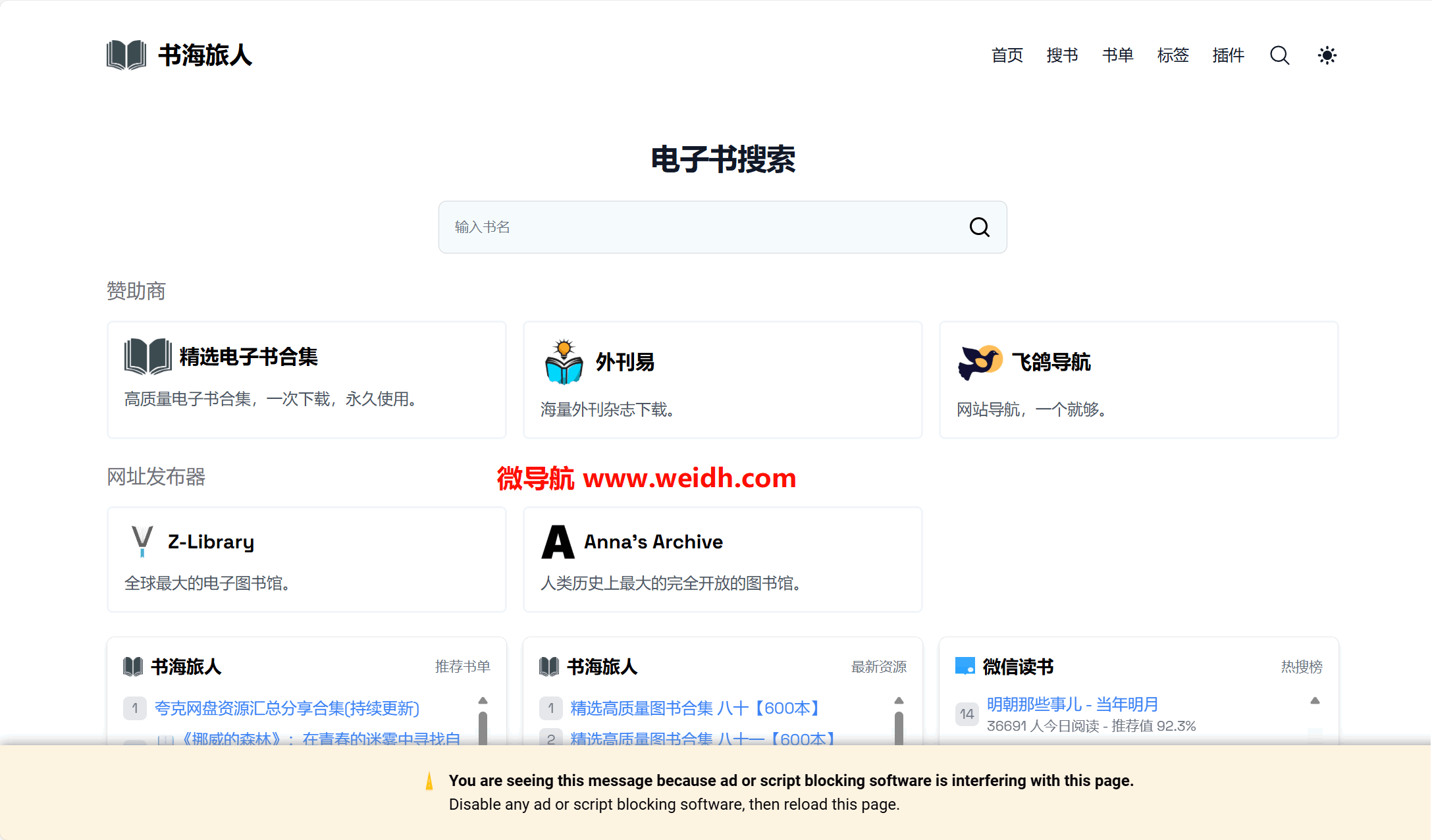
Task: Toggle light/dark theme sun icon
Action: pos(1327,55)
